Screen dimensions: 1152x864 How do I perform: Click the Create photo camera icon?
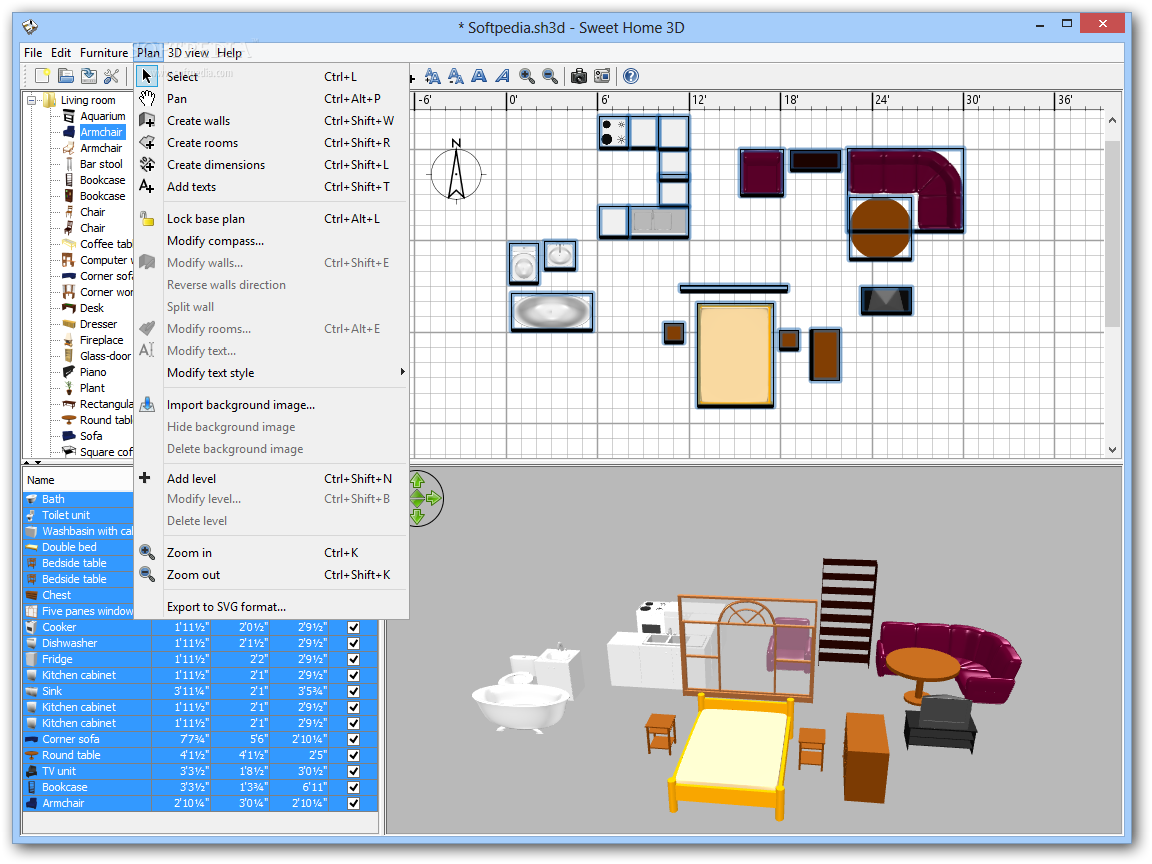[x=579, y=76]
